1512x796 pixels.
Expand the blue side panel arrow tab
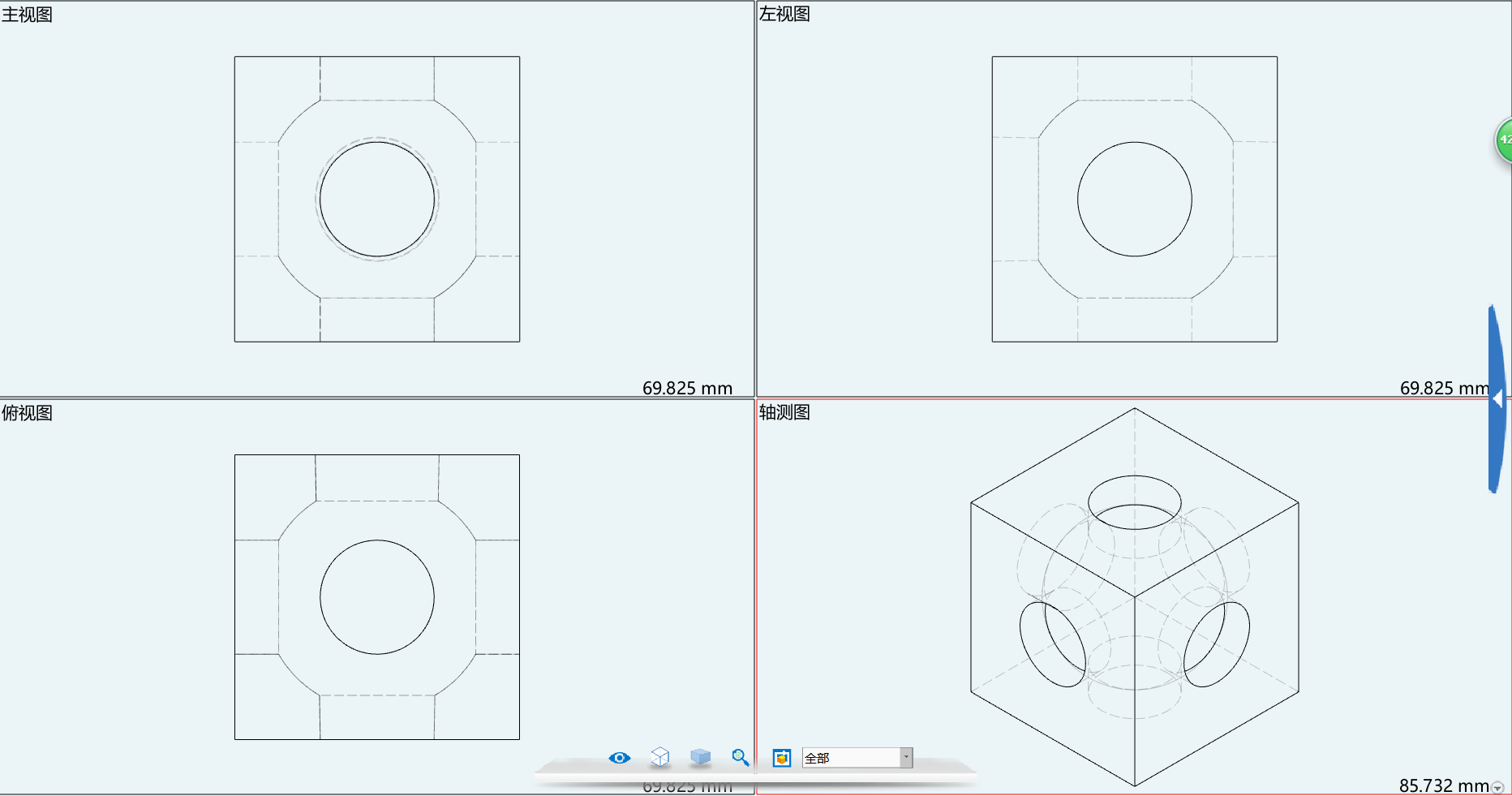click(1497, 398)
